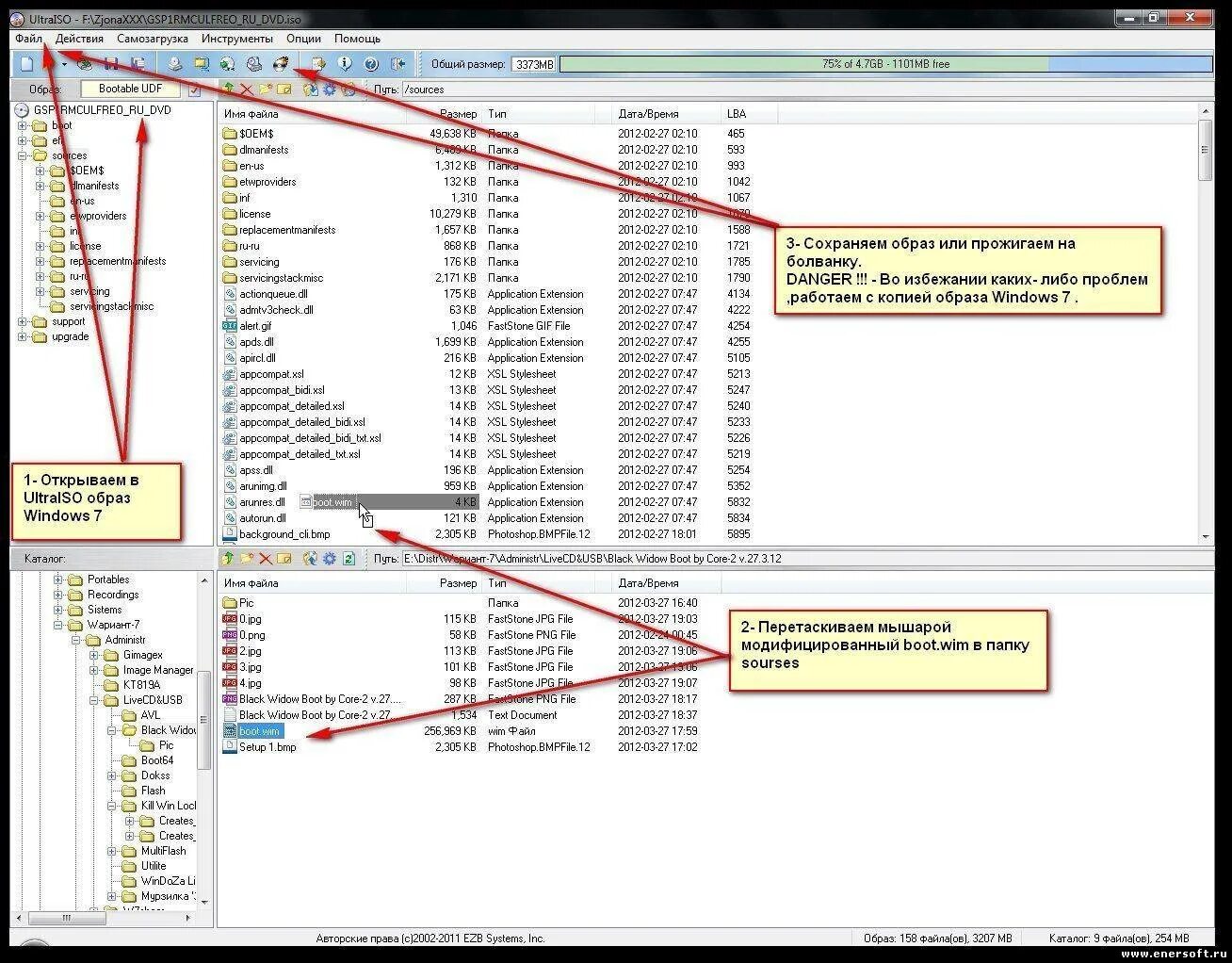1232x963 pixels.
Task: Sort image files by LBA column header
Action: (x=749, y=114)
